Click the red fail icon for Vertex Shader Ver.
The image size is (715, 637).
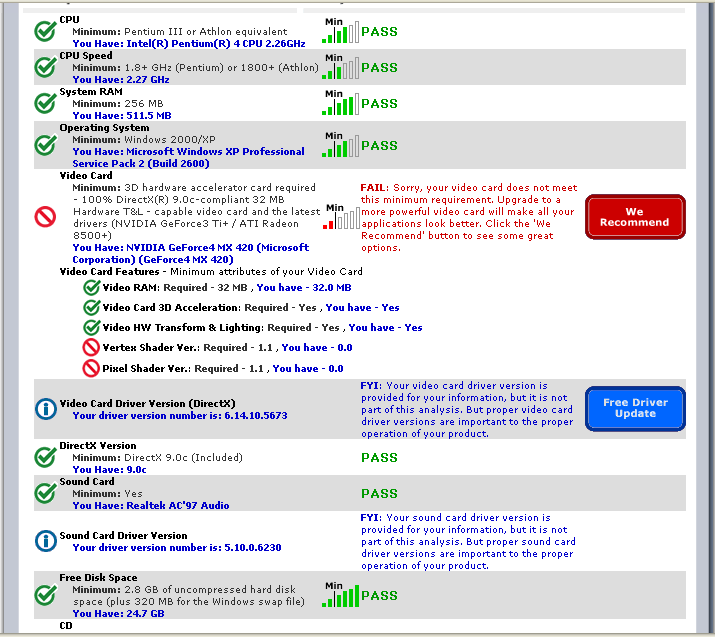[92, 348]
